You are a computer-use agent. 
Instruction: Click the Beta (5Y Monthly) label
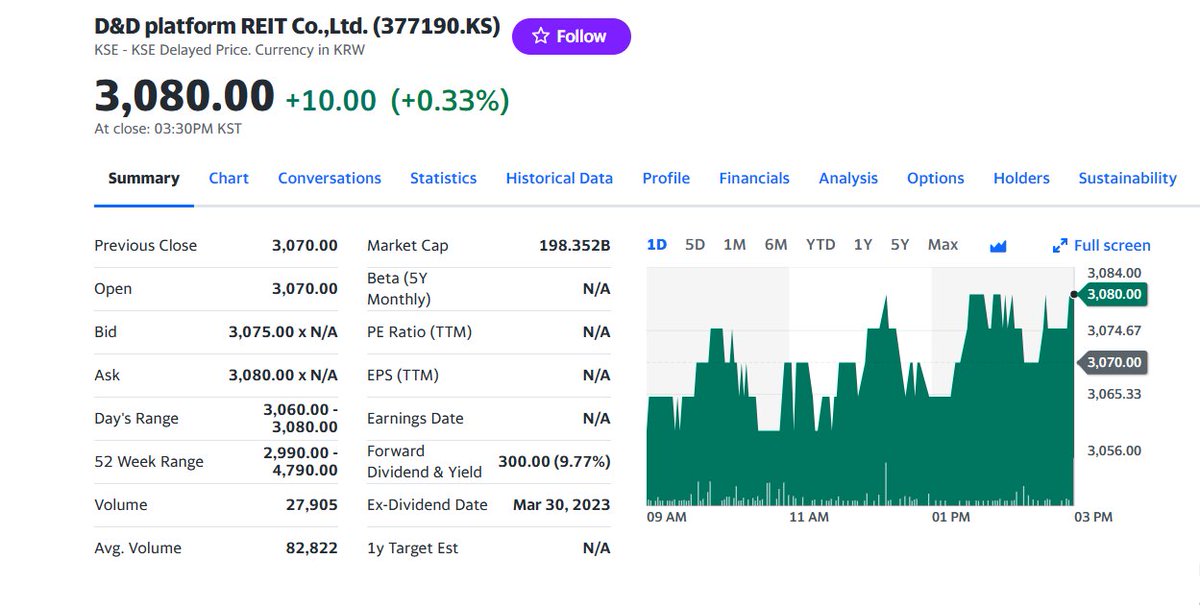(x=399, y=289)
